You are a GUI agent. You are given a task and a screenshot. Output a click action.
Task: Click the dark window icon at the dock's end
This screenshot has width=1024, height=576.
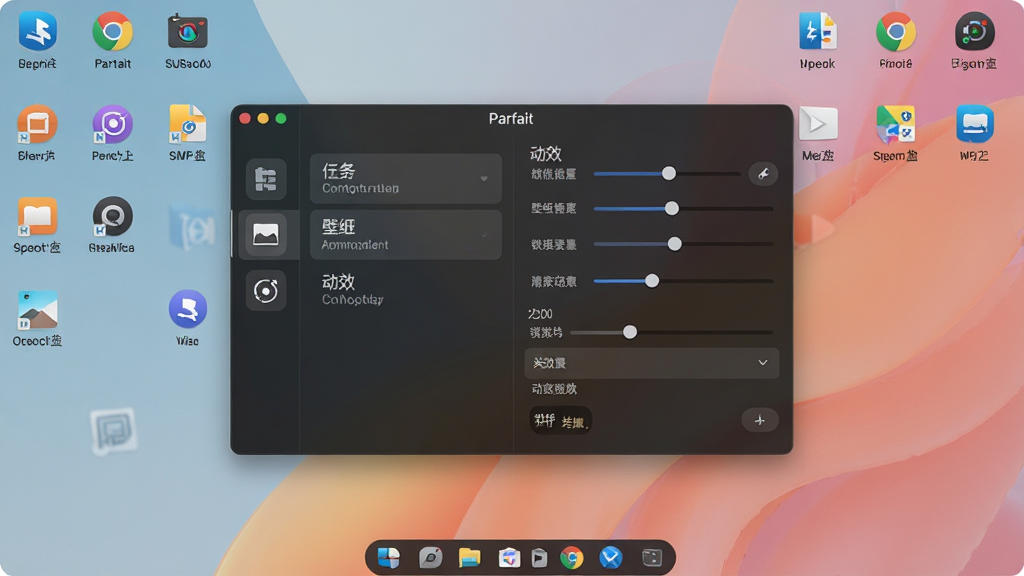[652, 558]
